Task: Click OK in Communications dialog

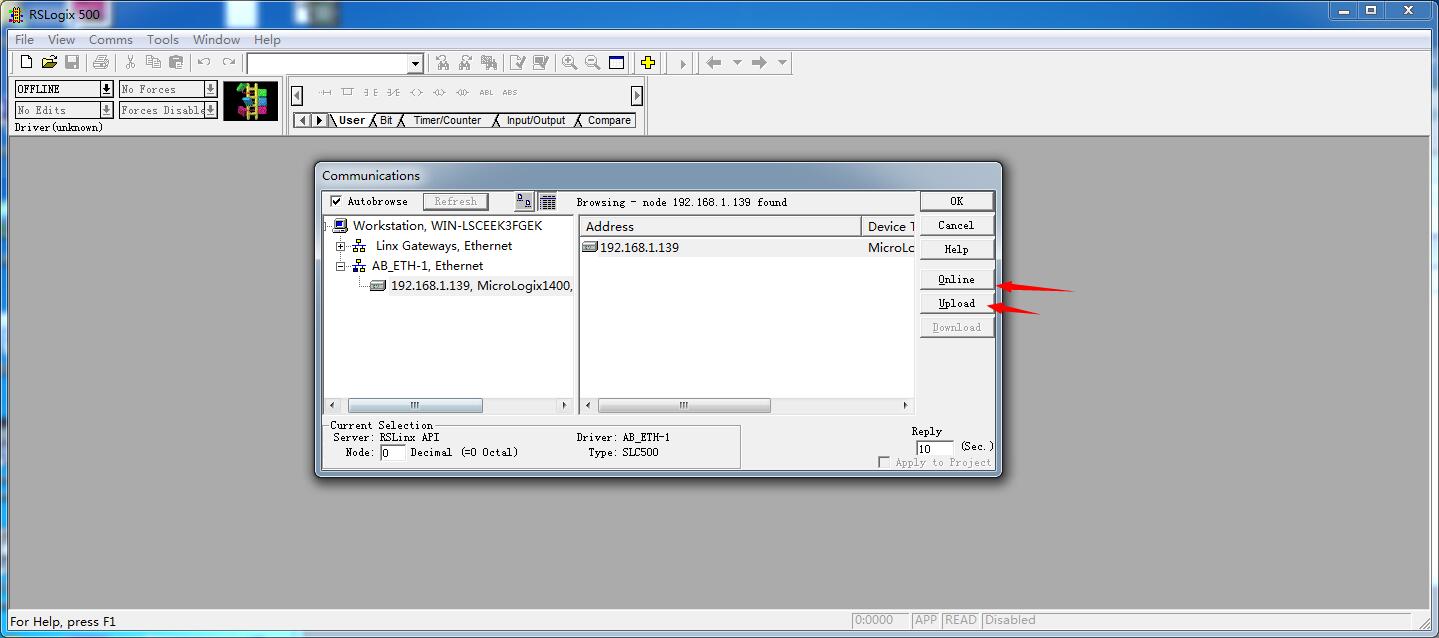Action: (956, 201)
